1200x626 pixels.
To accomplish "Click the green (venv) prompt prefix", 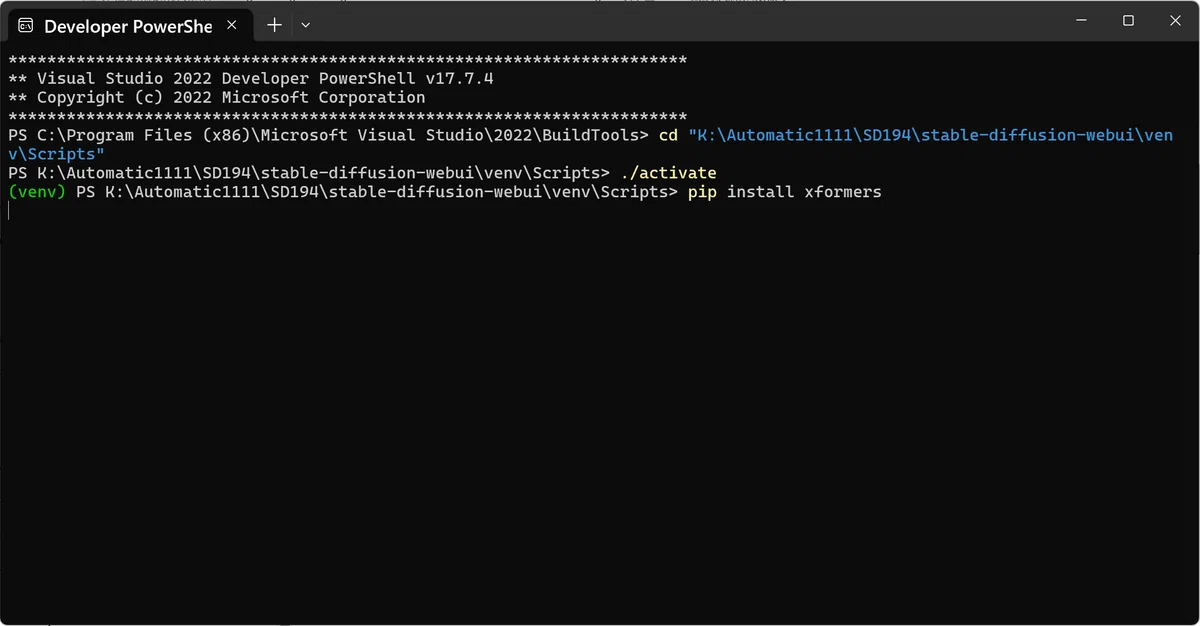I will (37, 191).
